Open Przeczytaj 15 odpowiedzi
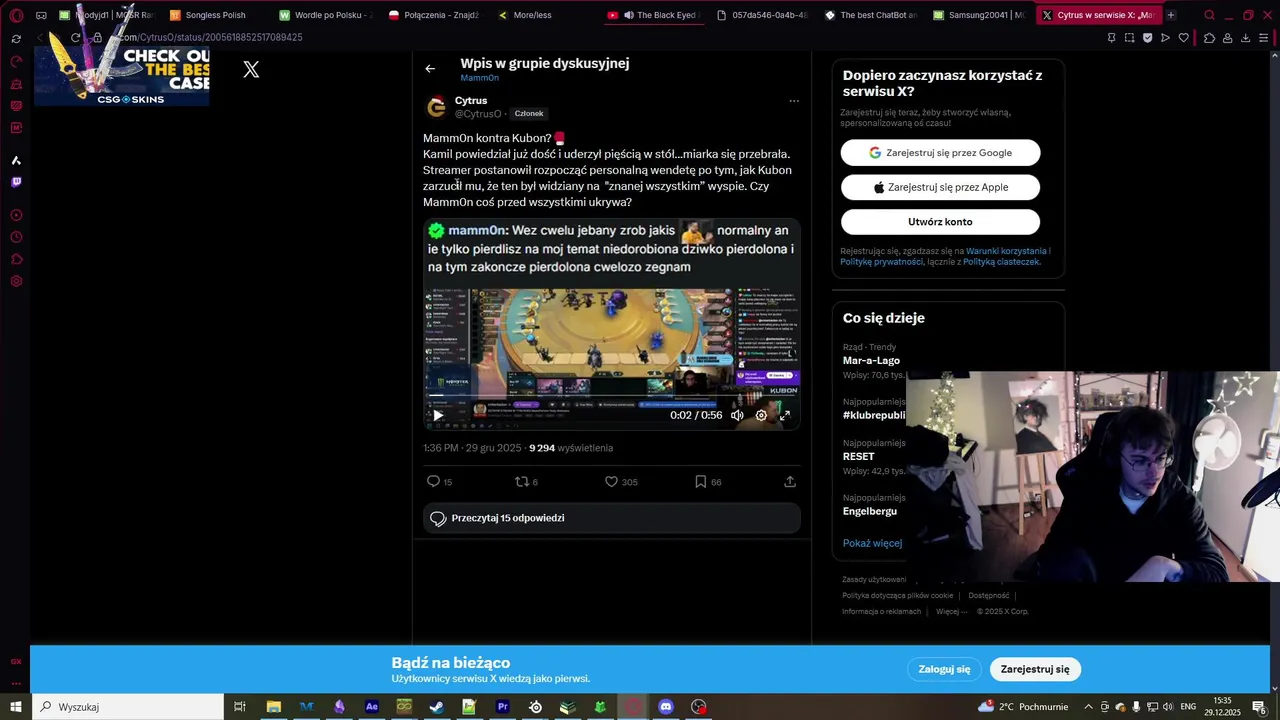The width and height of the screenshot is (1280, 720). [611, 518]
